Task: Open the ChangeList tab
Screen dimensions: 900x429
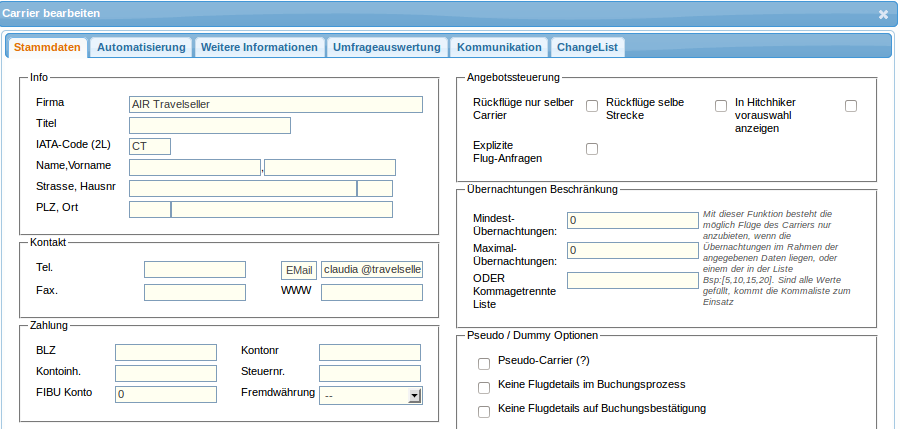Action: click(x=587, y=47)
